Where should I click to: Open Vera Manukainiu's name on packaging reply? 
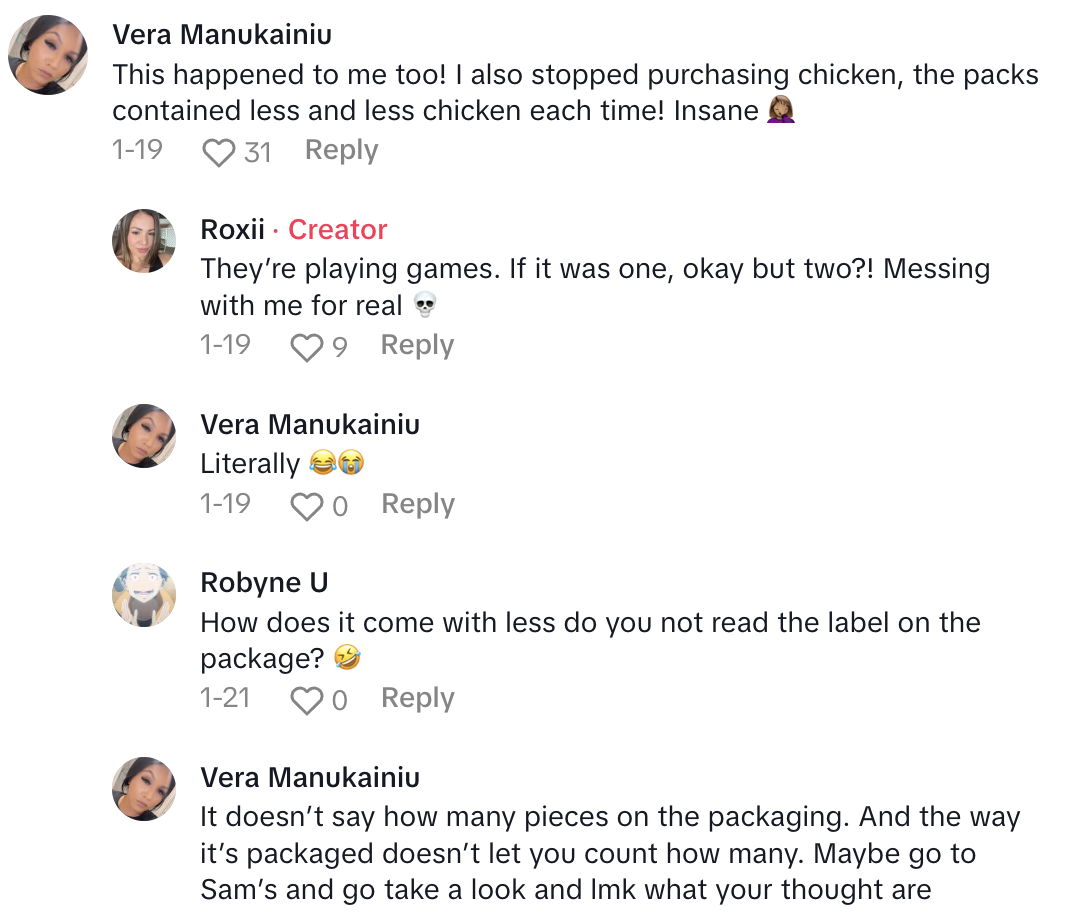point(310,777)
